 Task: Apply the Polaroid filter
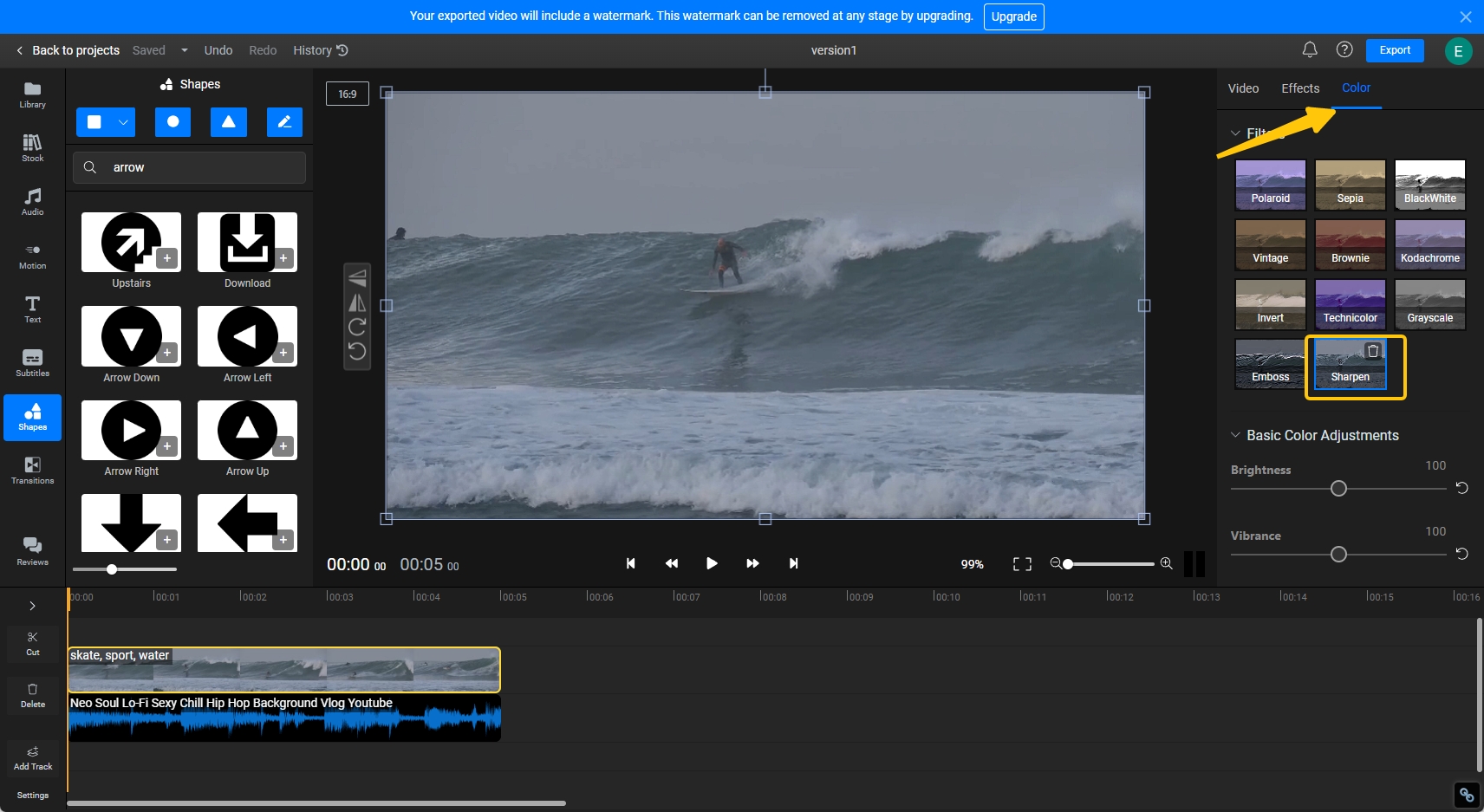tap(1270, 185)
